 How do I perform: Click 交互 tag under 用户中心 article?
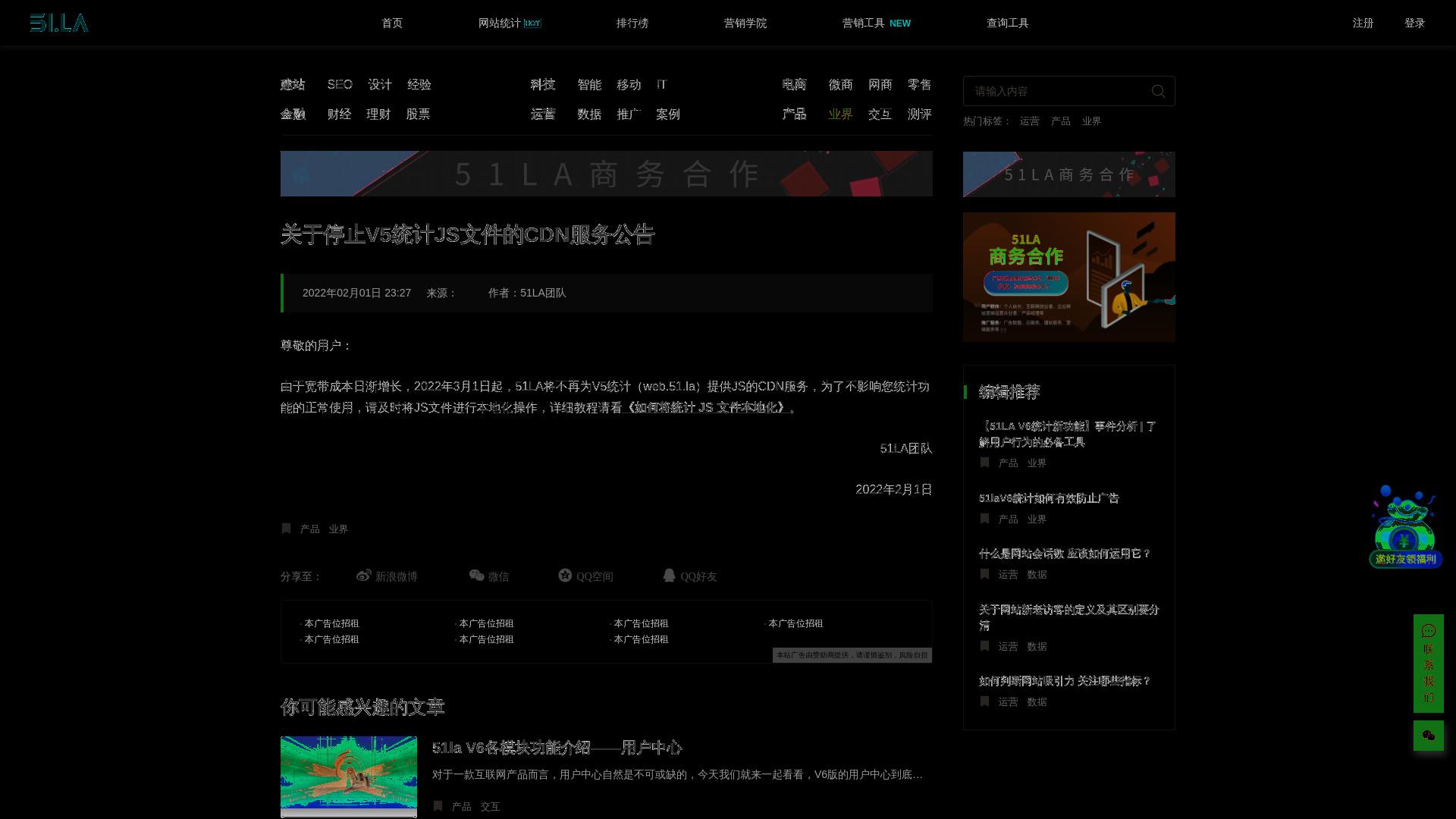490,806
